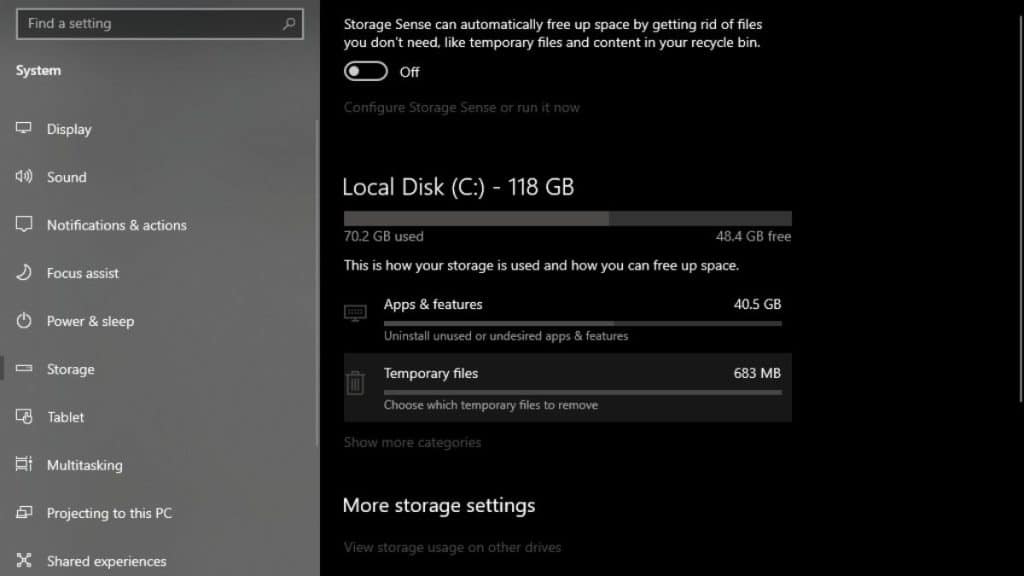Turn on the Storage Sense toggle
Screen dimensions: 1024x576
[366, 72]
